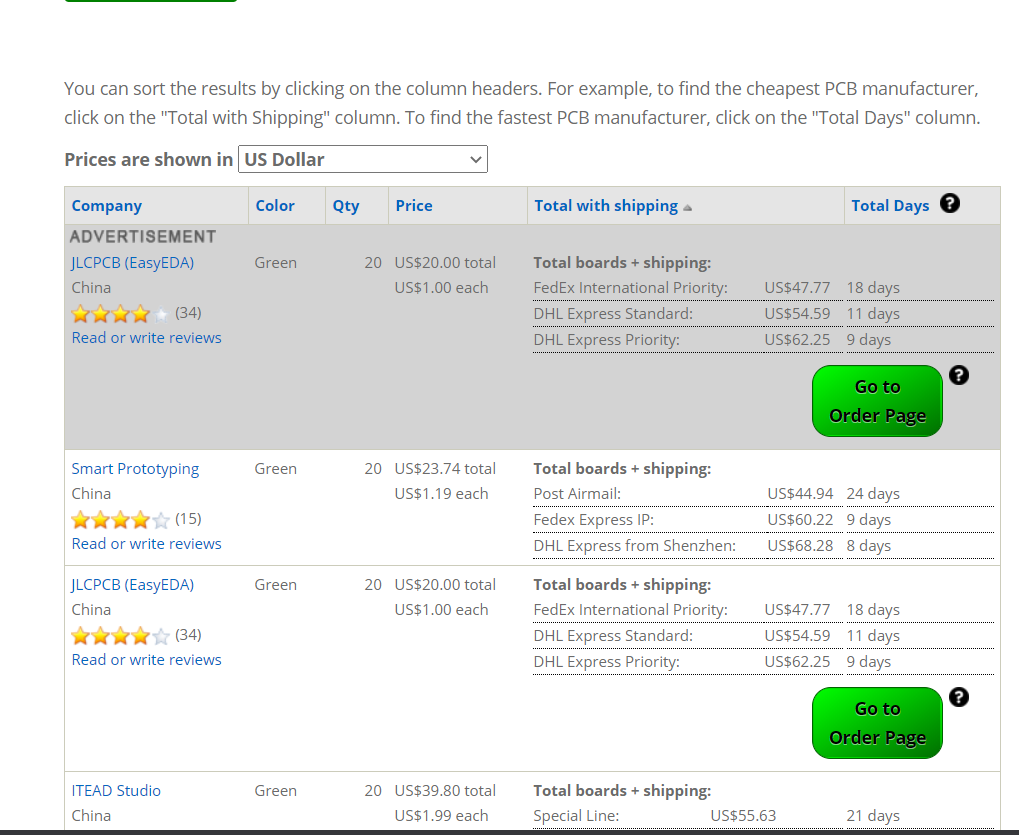Click the 8 days delivery value
Image resolution: width=1019 pixels, height=835 pixels.
(x=868, y=546)
